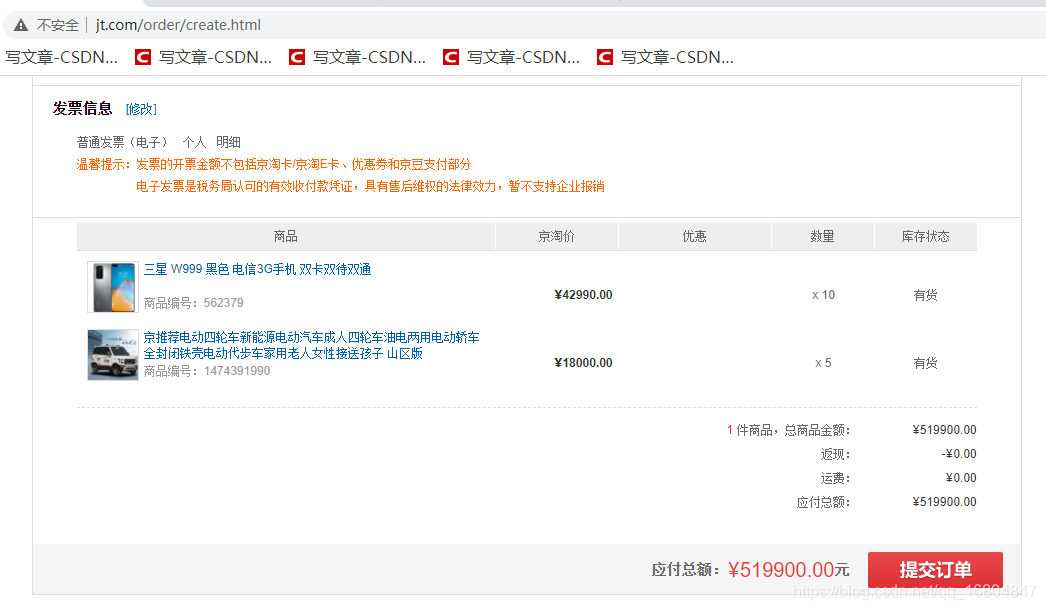Screen dimensions: 1046x610
Task: Click the 不安全 security label
Action: click(x=57, y=25)
